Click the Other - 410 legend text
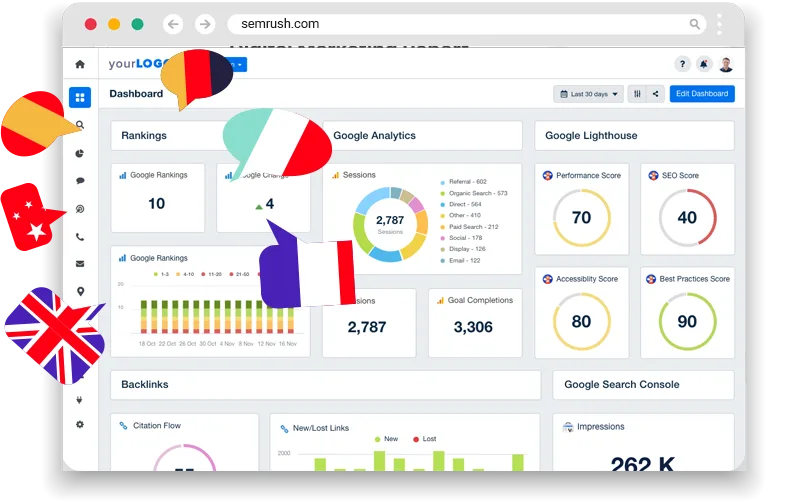 point(465,215)
